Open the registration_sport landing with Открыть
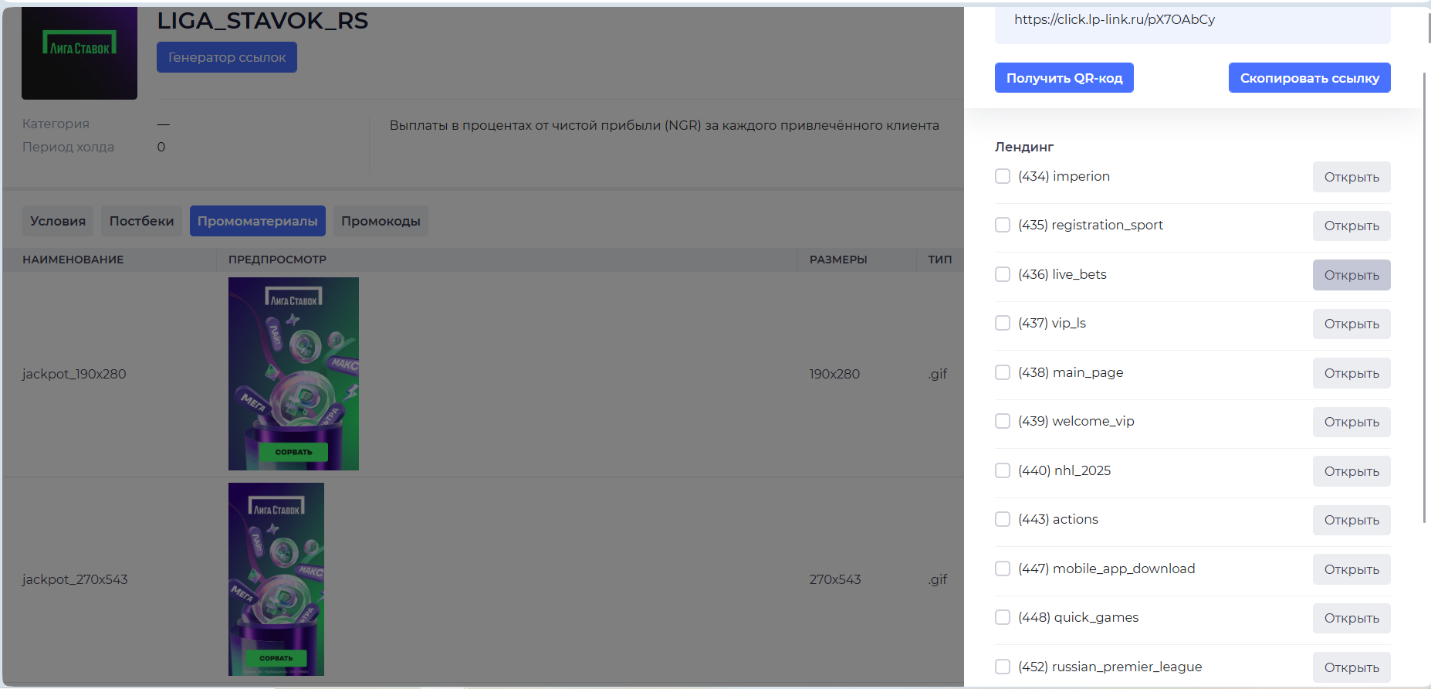Viewport: 1431px width, 689px height. click(x=1351, y=226)
